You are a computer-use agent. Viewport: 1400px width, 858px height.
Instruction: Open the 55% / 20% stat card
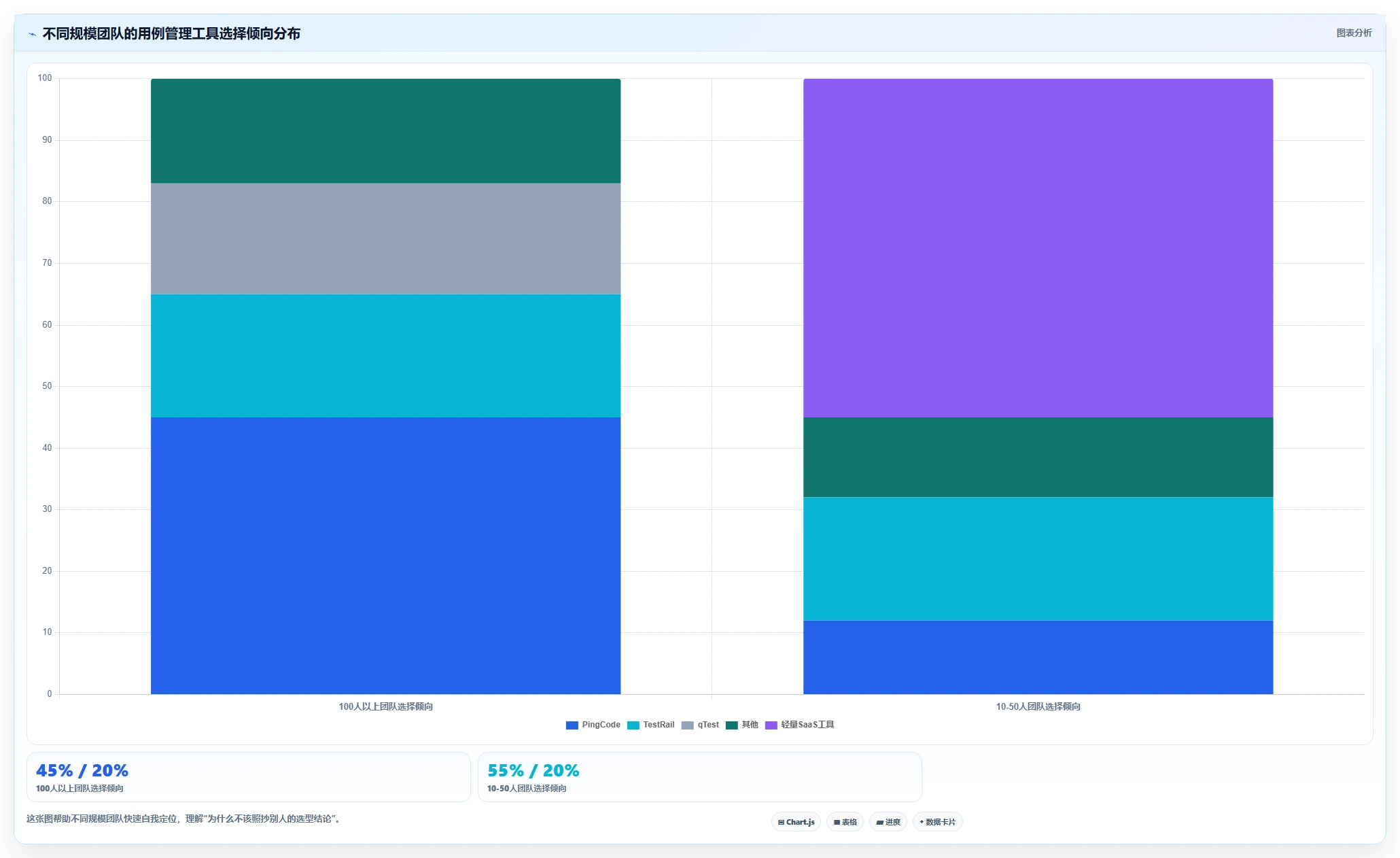click(699, 777)
